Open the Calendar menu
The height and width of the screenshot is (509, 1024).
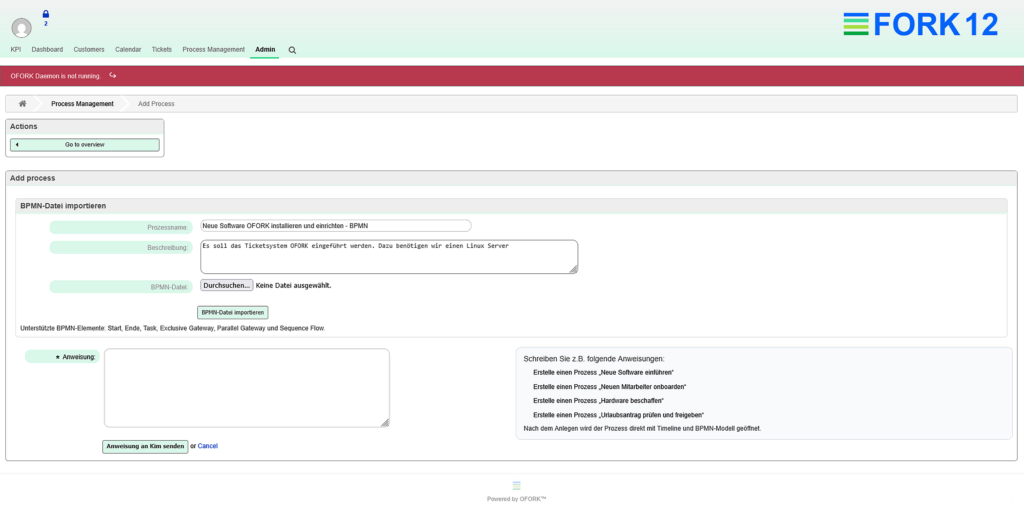(x=128, y=50)
